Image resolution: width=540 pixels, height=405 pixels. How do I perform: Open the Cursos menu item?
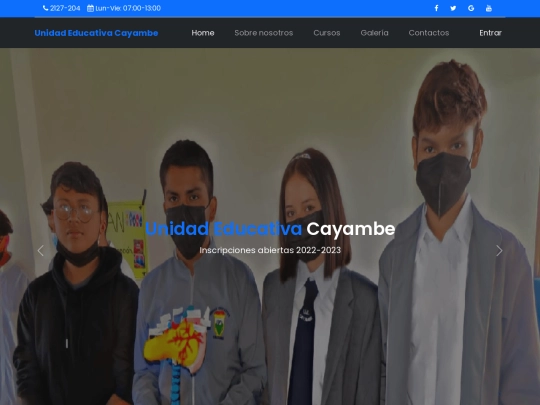327,33
